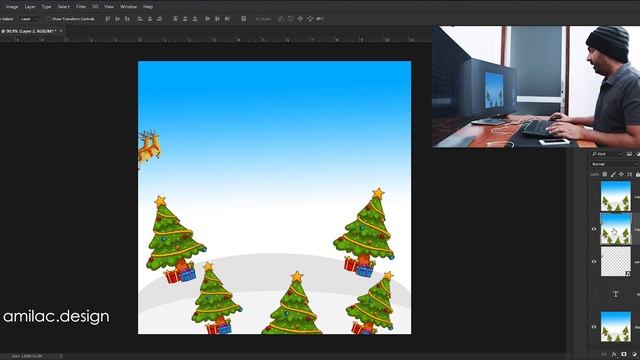
Task: Click the Align top edges icon
Action: click(107, 19)
